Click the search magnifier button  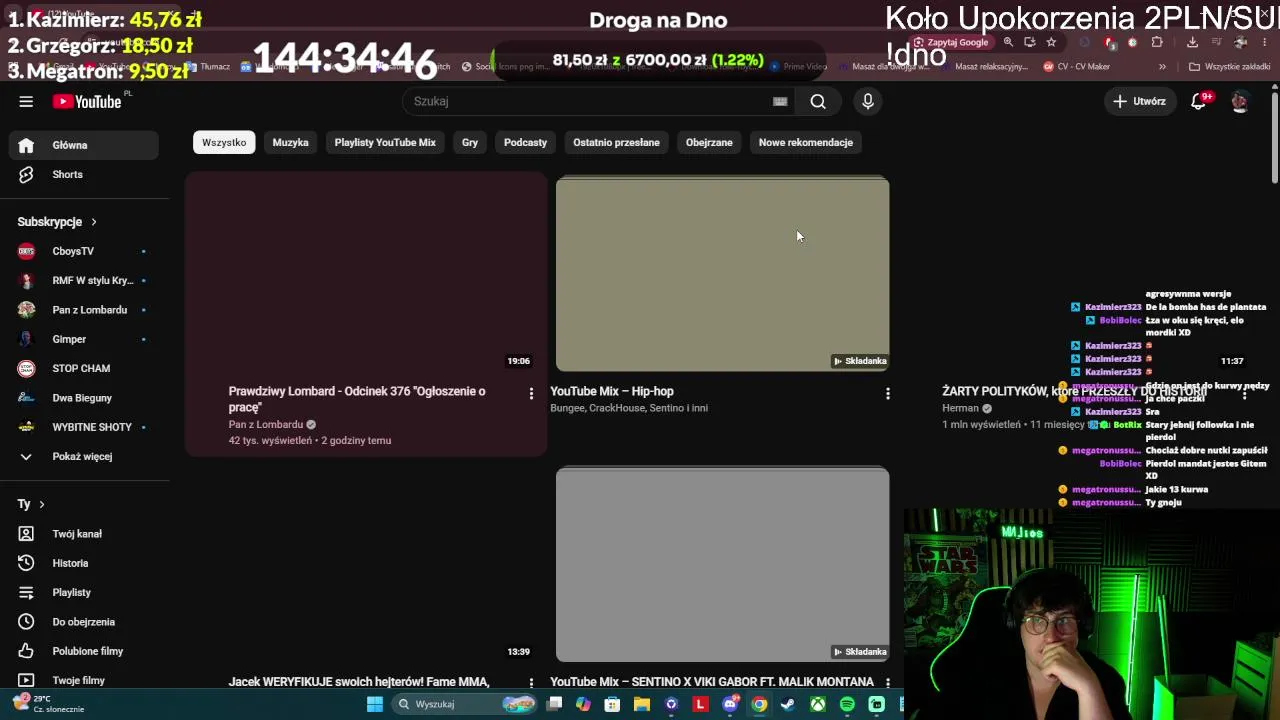[x=818, y=101]
